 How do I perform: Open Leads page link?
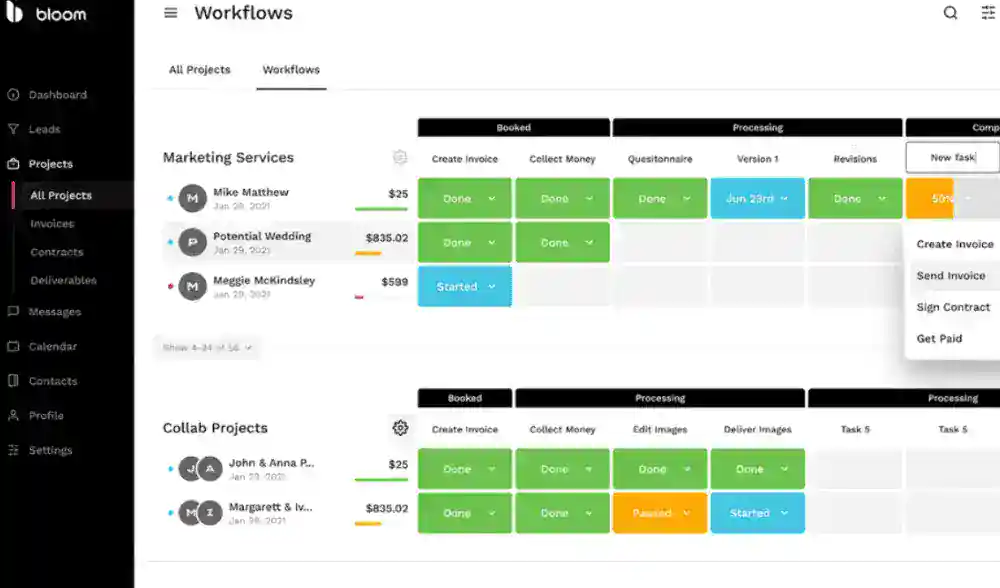coord(44,129)
